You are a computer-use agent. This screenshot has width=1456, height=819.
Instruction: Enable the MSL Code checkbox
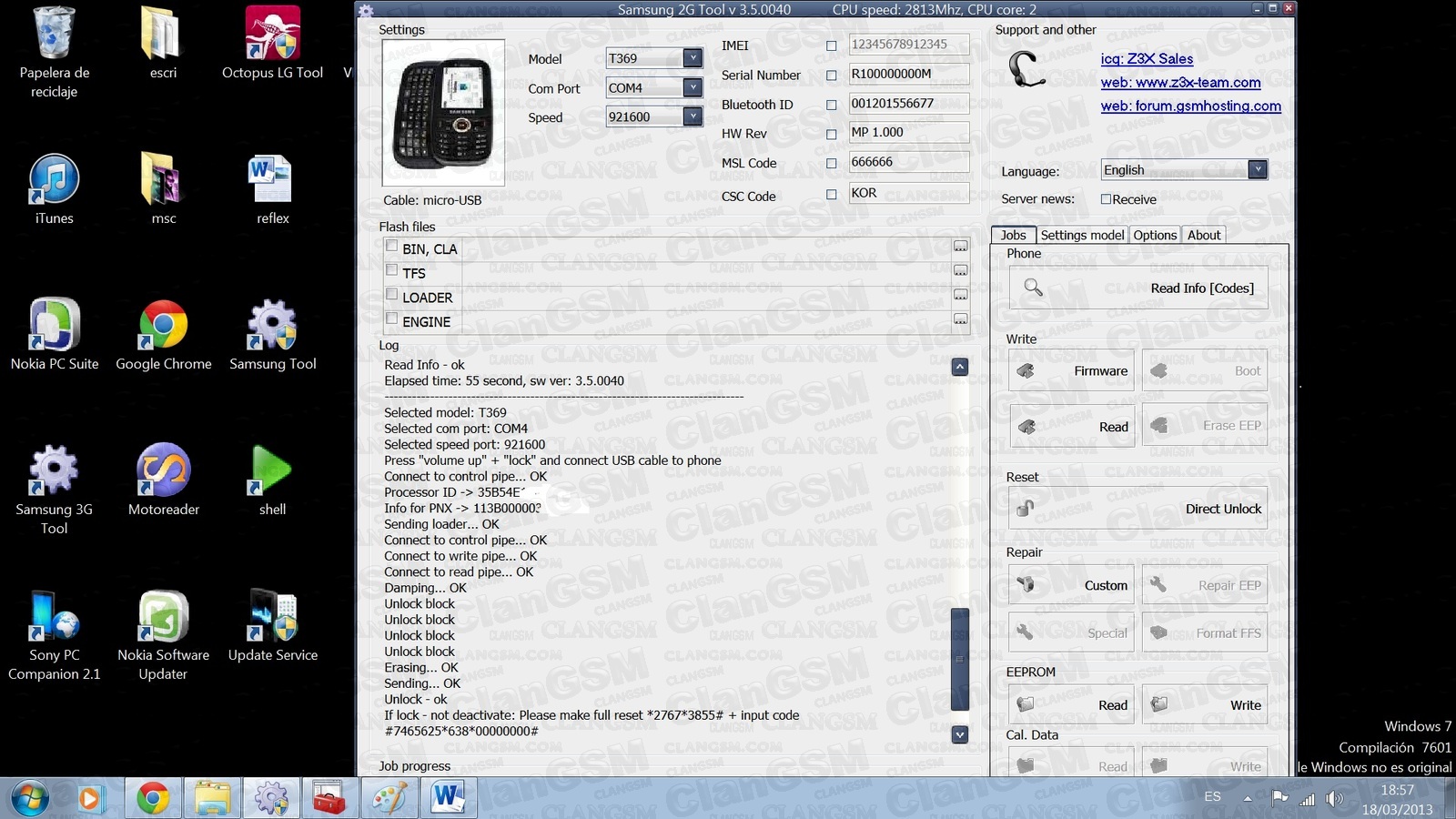click(x=831, y=164)
